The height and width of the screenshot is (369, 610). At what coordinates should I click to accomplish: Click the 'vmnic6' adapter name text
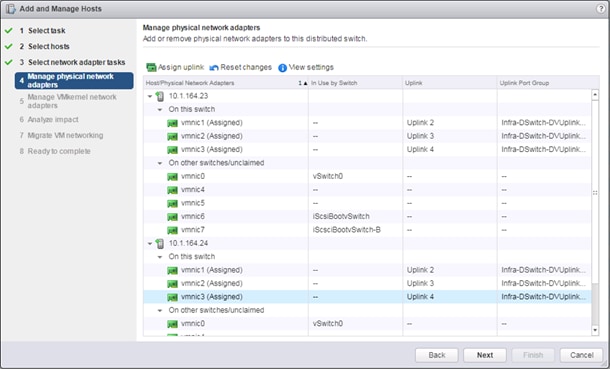193,217
